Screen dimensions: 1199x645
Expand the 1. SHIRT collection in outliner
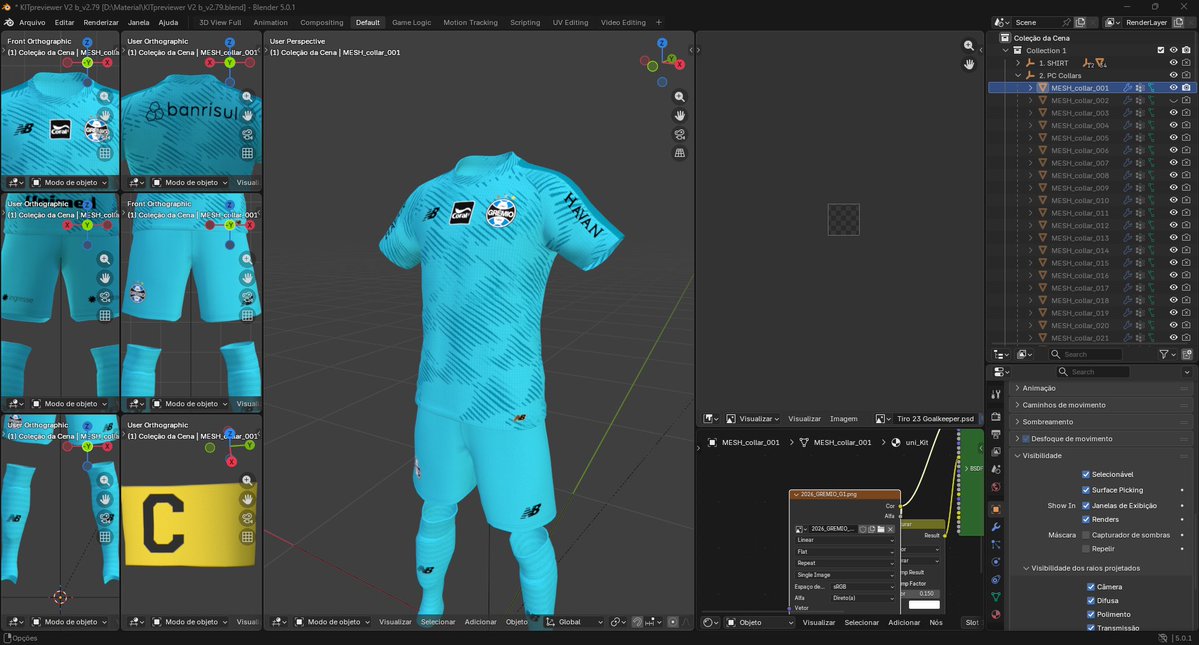pyautogui.click(x=1018, y=63)
